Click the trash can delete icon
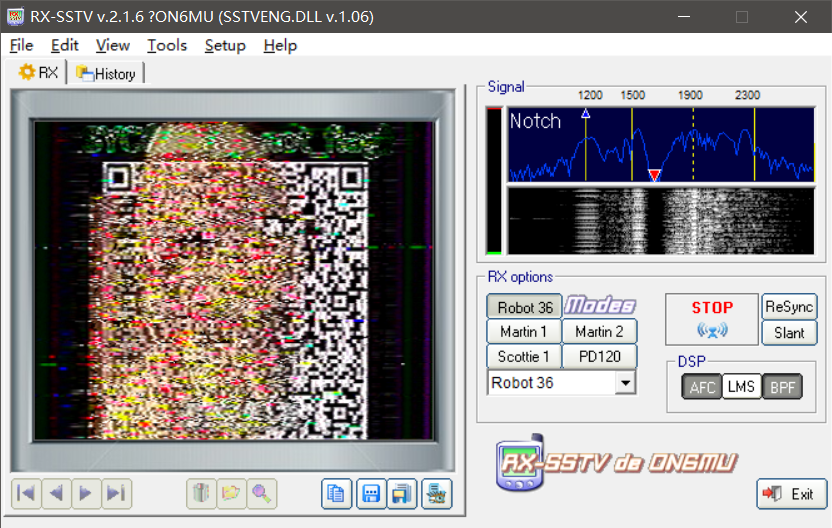 [x=201, y=494]
